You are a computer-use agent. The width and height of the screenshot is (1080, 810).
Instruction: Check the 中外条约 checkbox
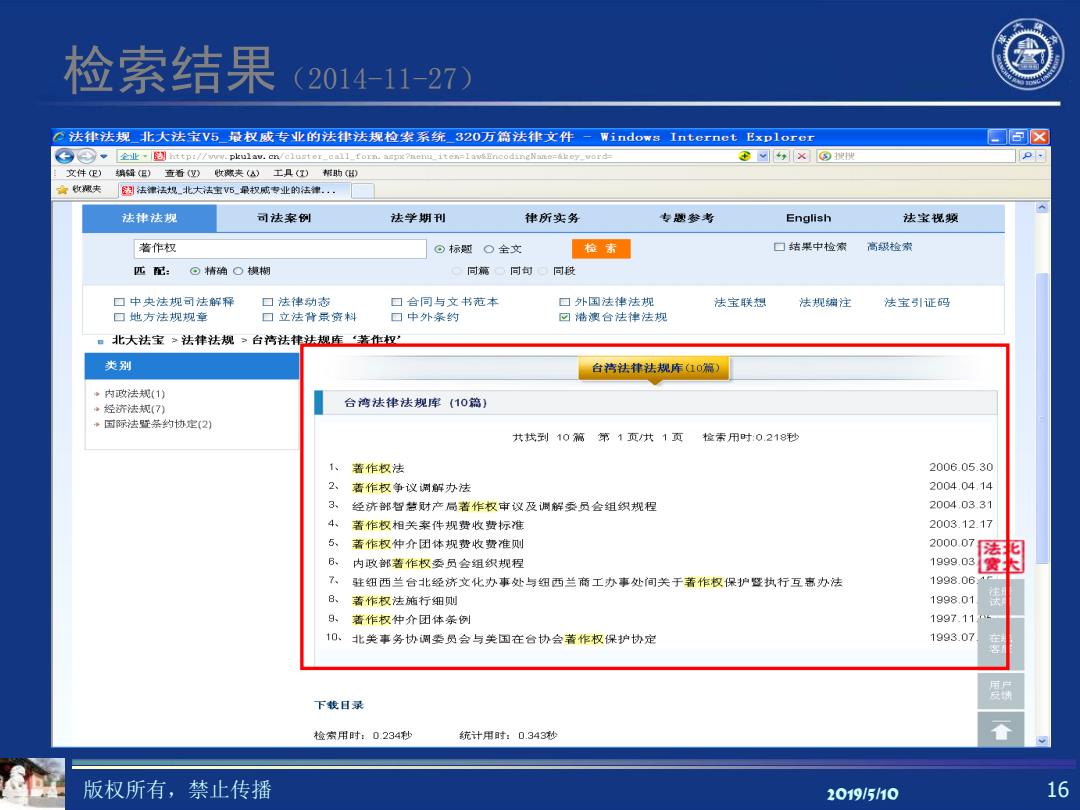[x=397, y=318]
